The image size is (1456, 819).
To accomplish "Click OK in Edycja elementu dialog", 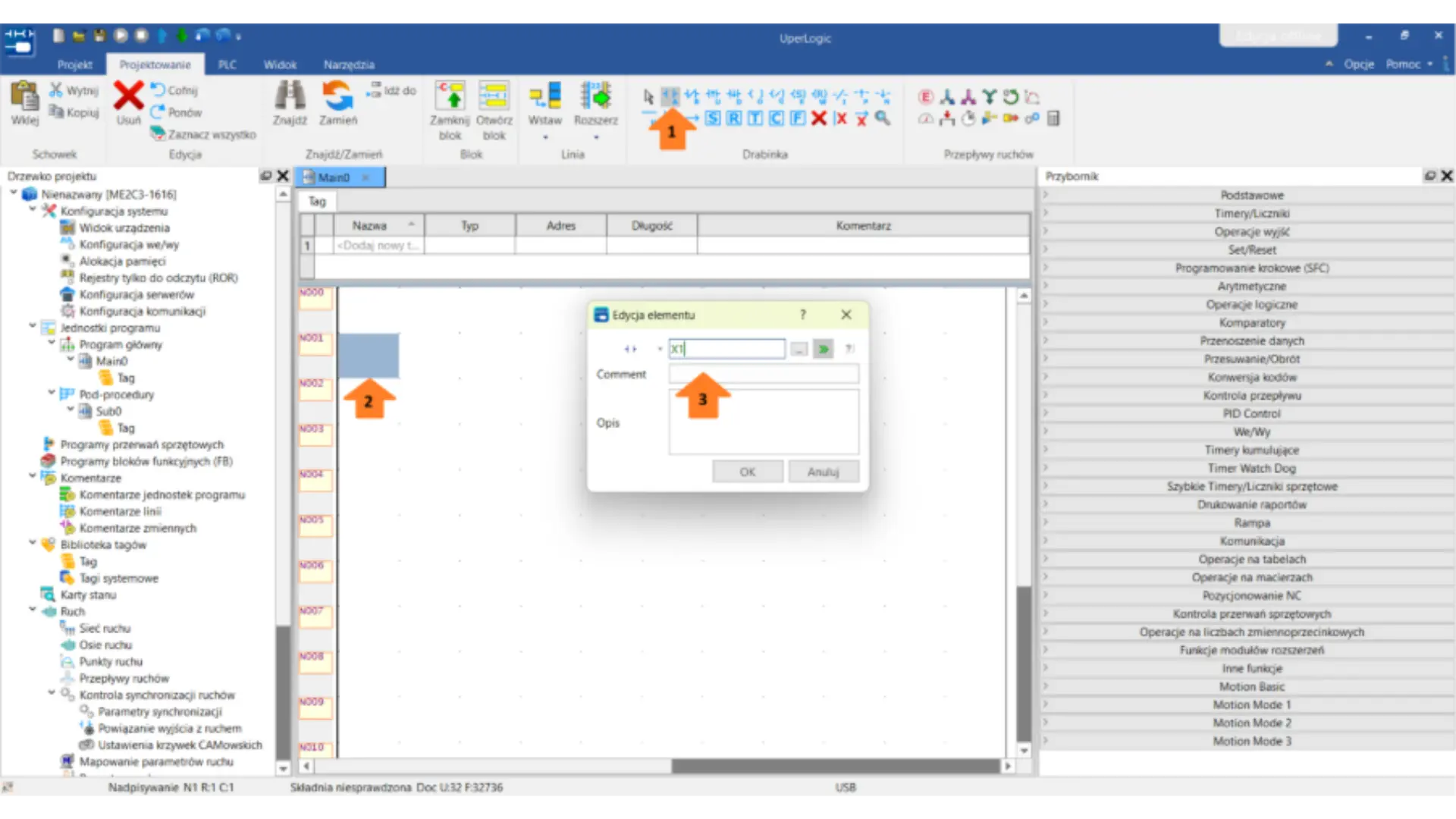I will [747, 472].
